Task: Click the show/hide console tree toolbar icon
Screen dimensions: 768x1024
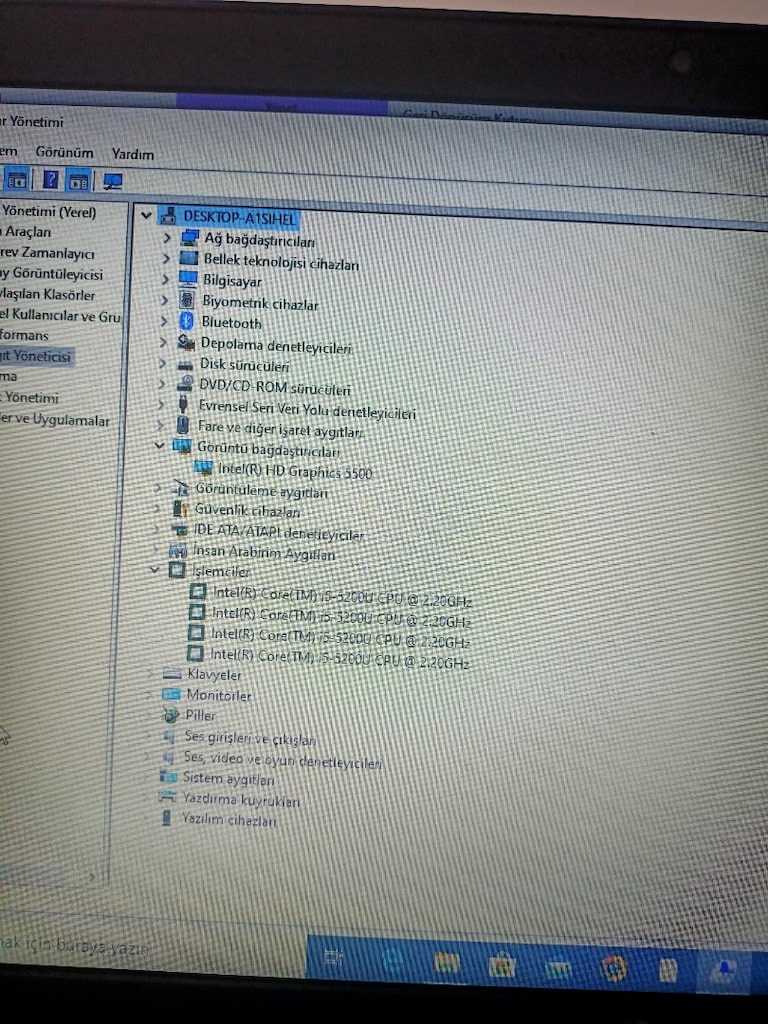Action: click(x=17, y=179)
